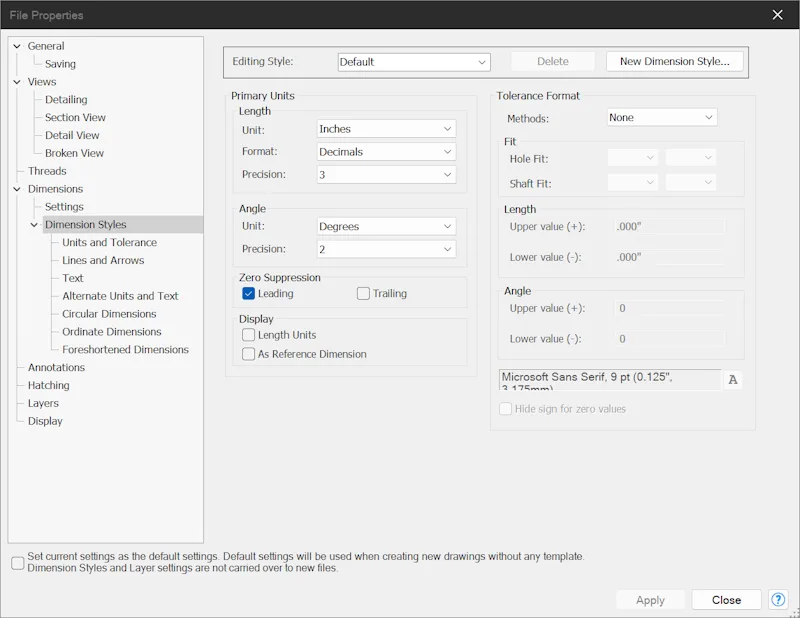
Task: Tick the set current settings as default checkbox
Action: pos(18,563)
